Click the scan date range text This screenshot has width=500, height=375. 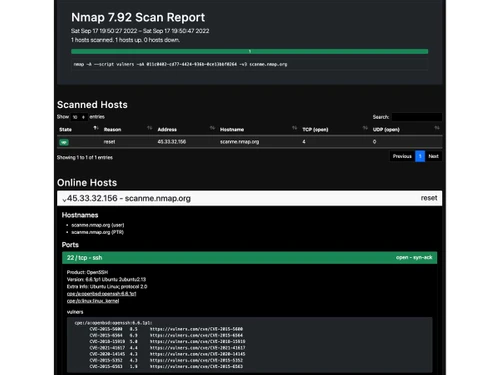[140, 31]
